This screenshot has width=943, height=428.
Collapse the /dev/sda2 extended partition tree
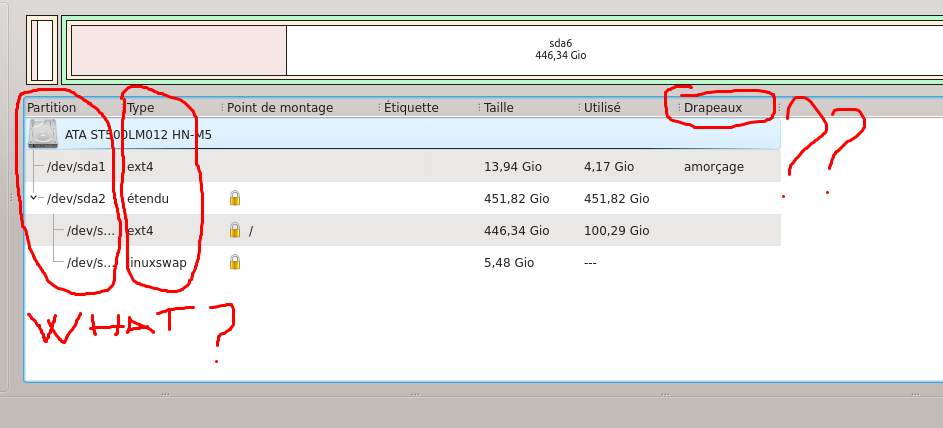pyautogui.click(x=33, y=198)
